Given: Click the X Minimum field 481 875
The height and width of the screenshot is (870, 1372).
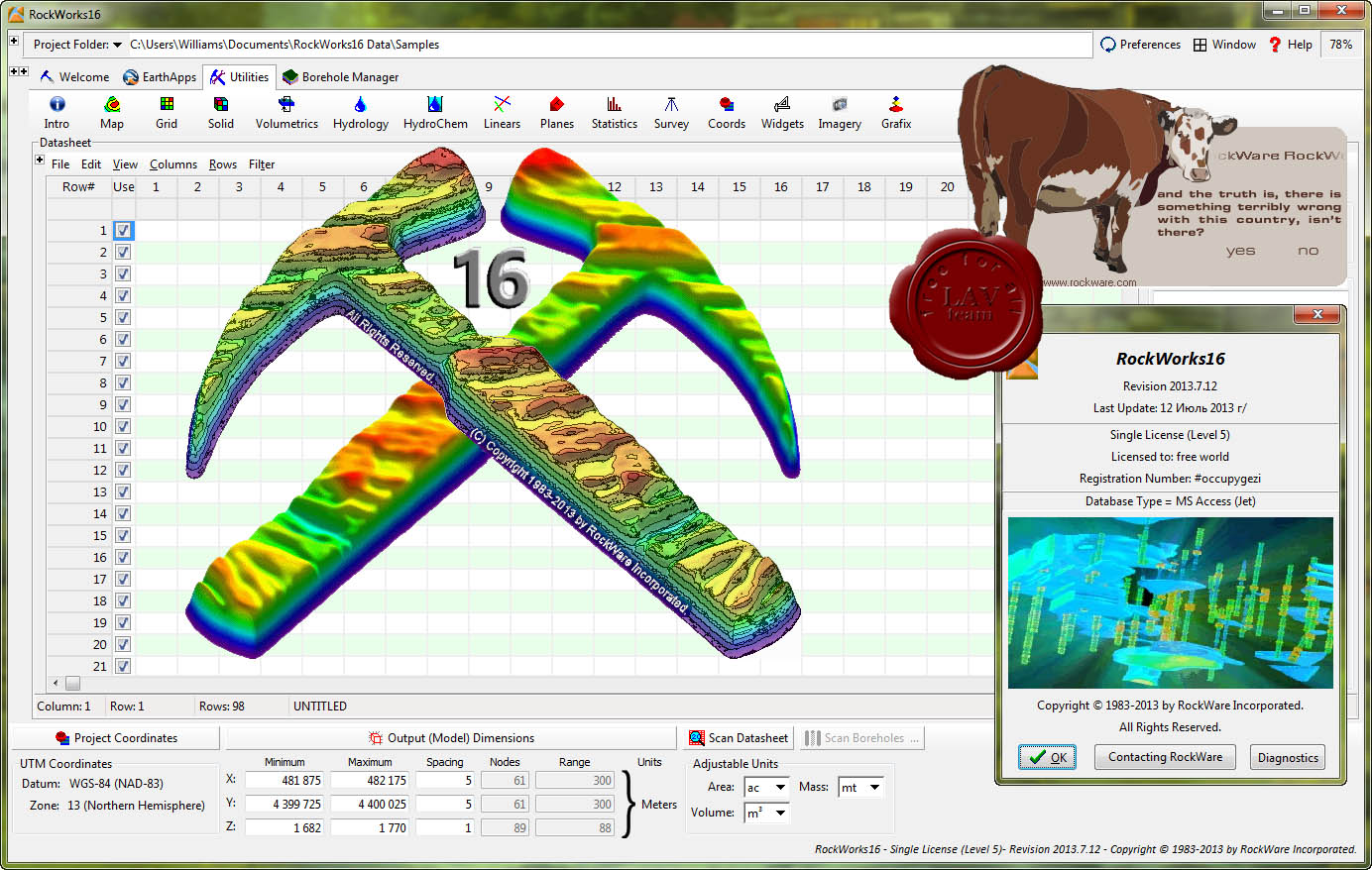Looking at the screenshot, I should (x=286, y=781).
